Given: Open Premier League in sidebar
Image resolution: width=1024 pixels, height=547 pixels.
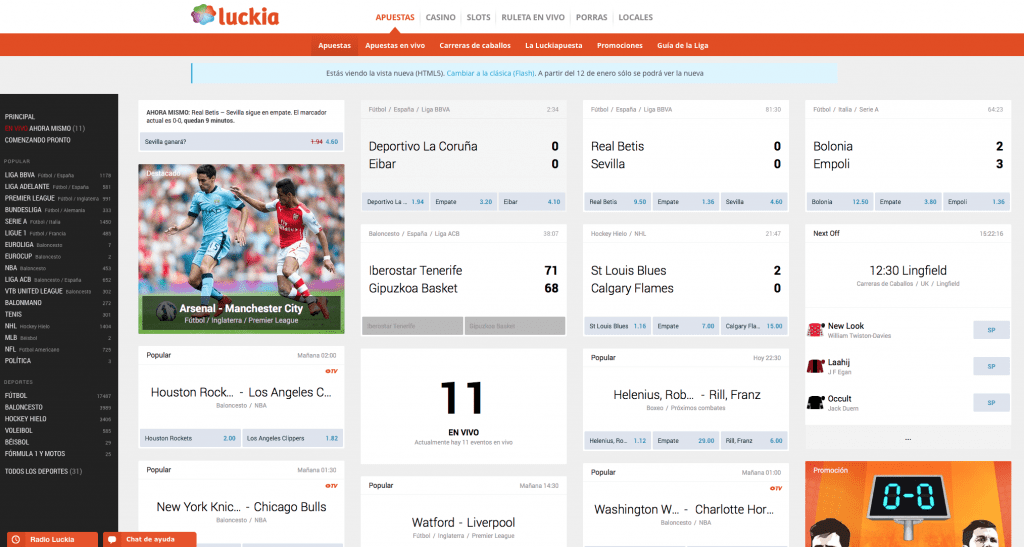Looking at the screenshot, I should [x=57, y=198].
